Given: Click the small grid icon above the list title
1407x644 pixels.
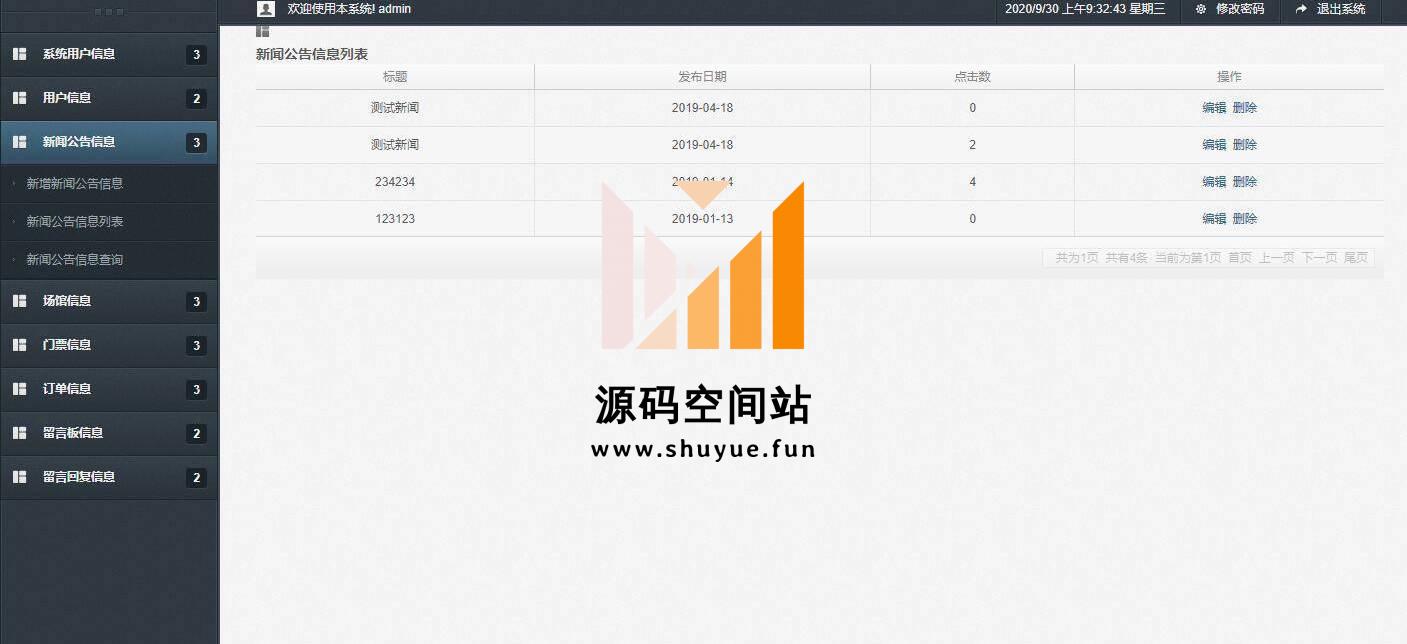Looking at the screenshot, I should pyautogui.click(x=263, y=31).
